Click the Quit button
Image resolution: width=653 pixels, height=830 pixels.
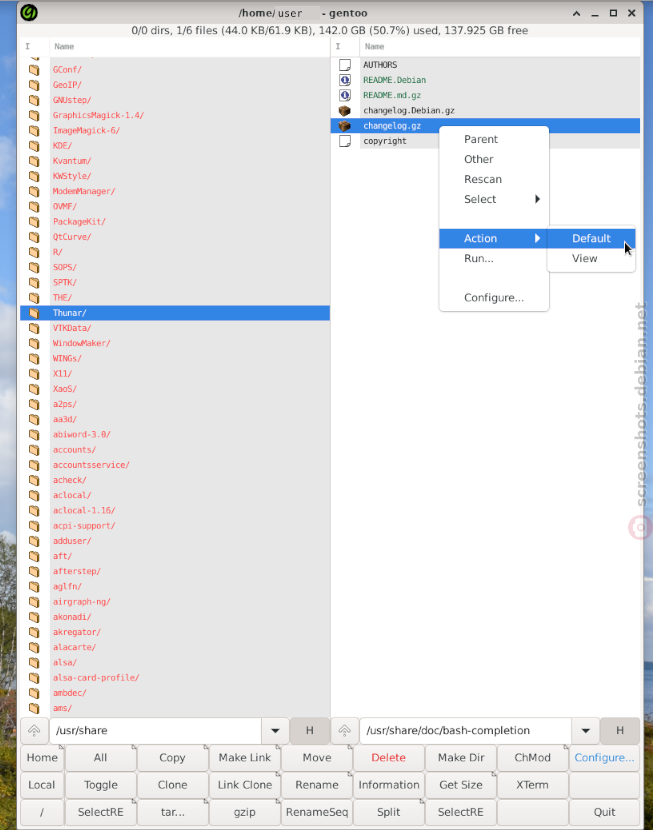tap(604, 812)
